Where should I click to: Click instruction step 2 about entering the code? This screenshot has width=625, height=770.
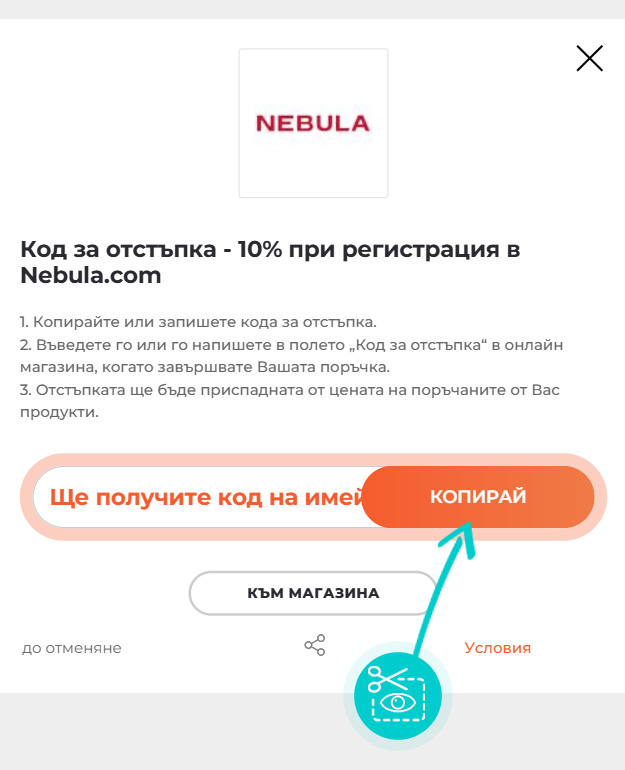tap(291, 356)
